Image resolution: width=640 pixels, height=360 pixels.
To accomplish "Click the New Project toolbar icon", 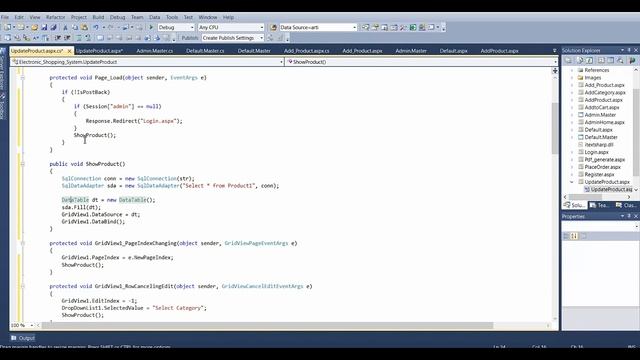I will 7,27.
